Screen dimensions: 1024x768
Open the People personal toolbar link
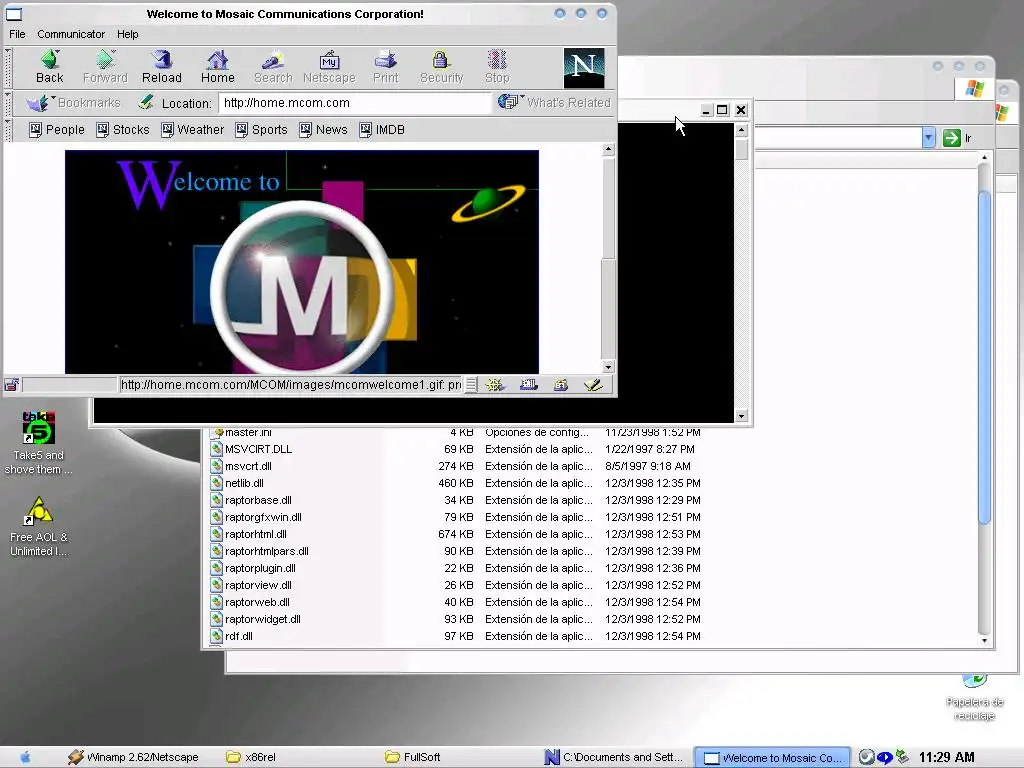tap(57, 130)
